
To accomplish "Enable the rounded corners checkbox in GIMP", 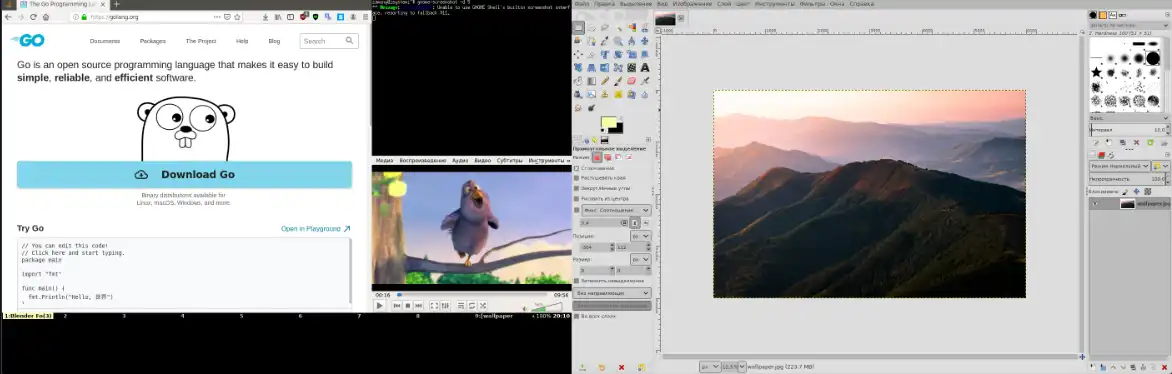I will [x=576, y=188].
